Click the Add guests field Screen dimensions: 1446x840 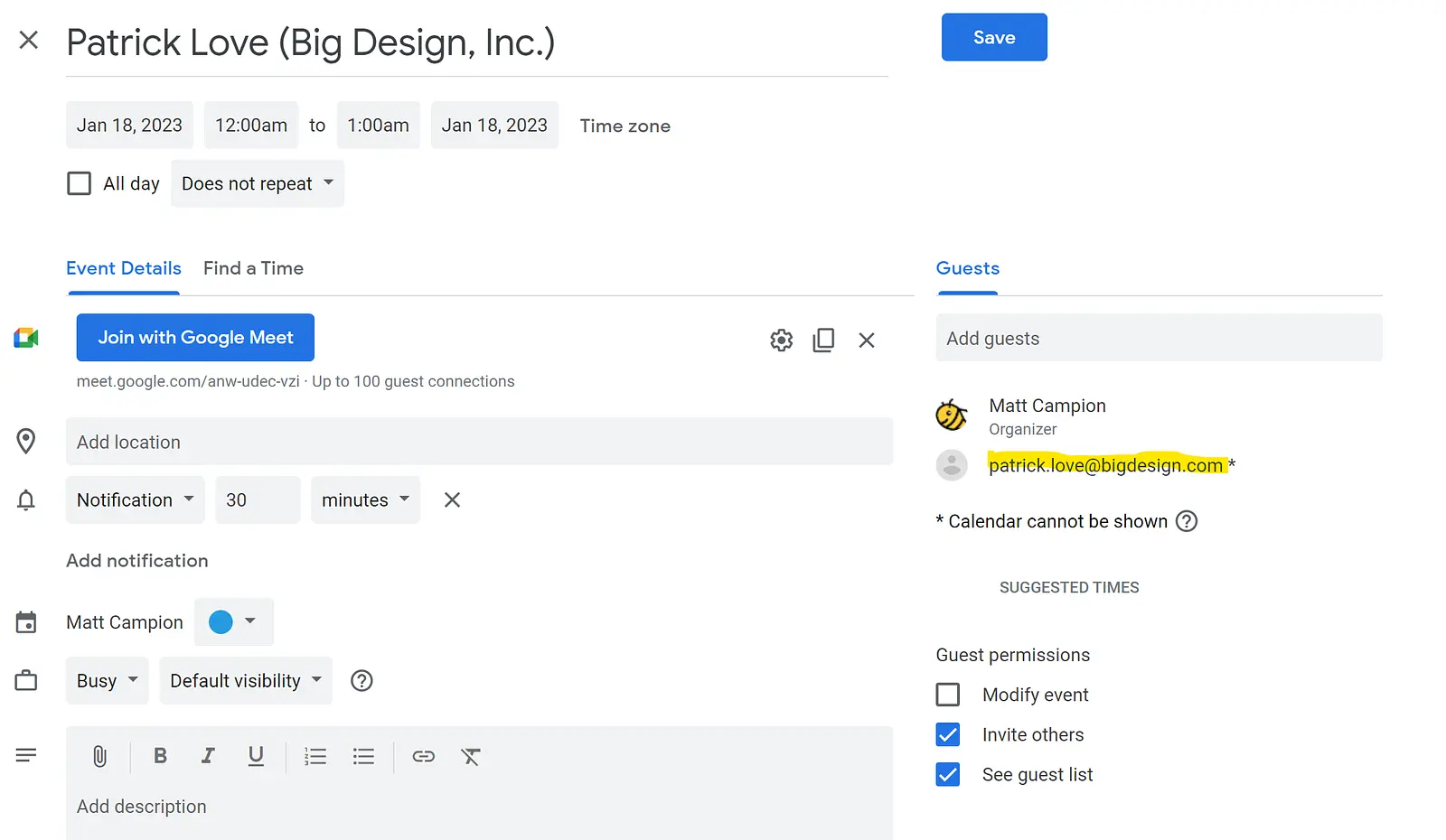[1159, 338]
